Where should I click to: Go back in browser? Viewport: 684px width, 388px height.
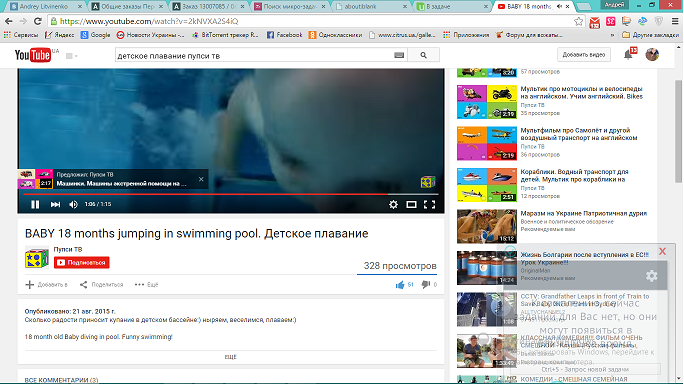tap(9, 21)
